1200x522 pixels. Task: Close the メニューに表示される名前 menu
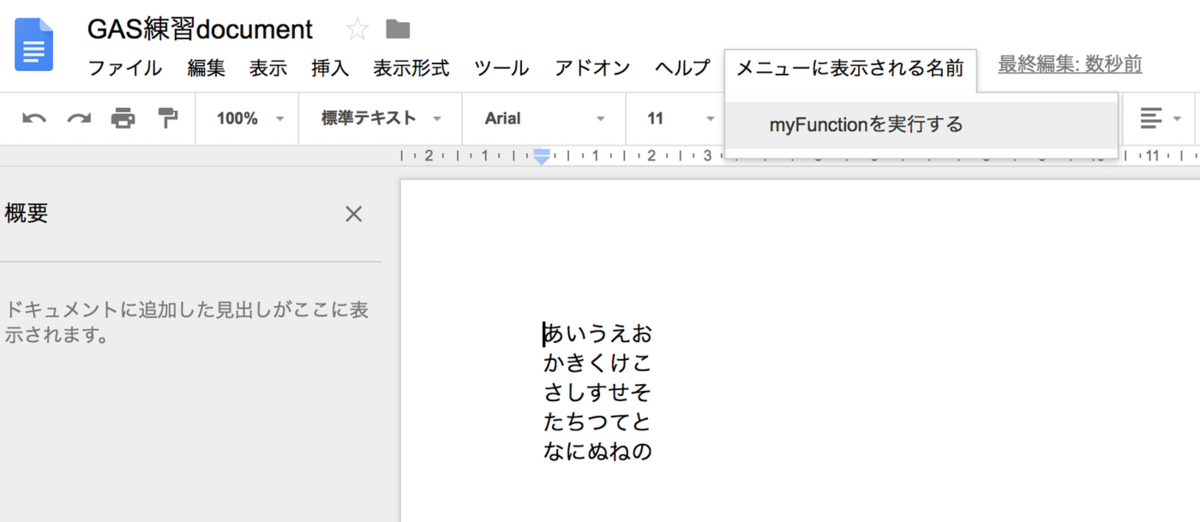(x=850, y=68)
